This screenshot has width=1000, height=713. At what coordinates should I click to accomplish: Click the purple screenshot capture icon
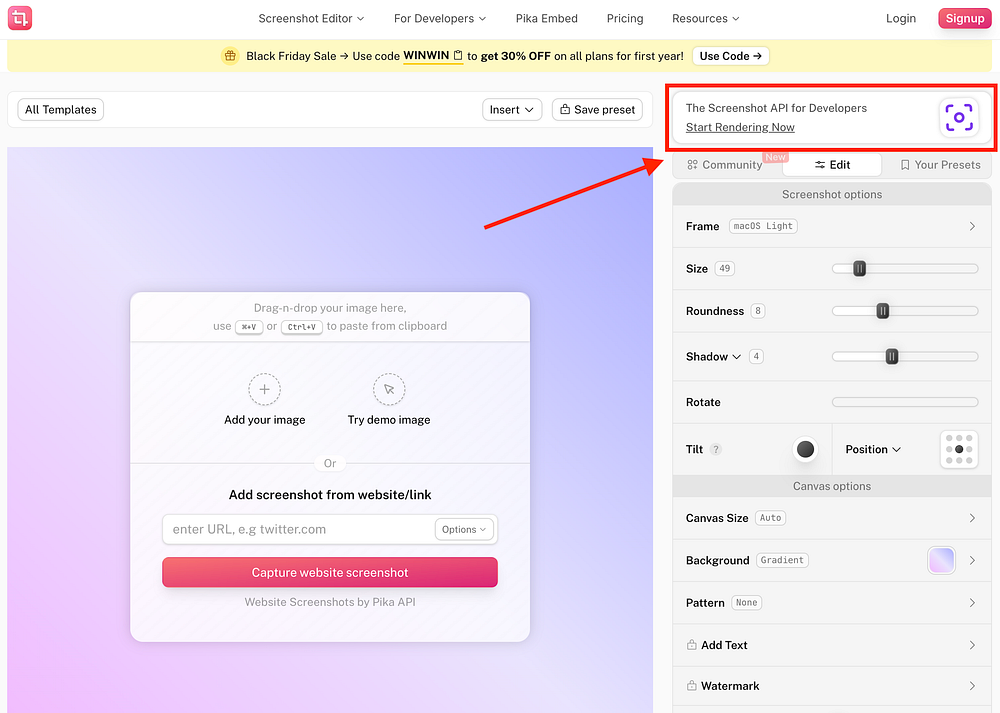959,117
